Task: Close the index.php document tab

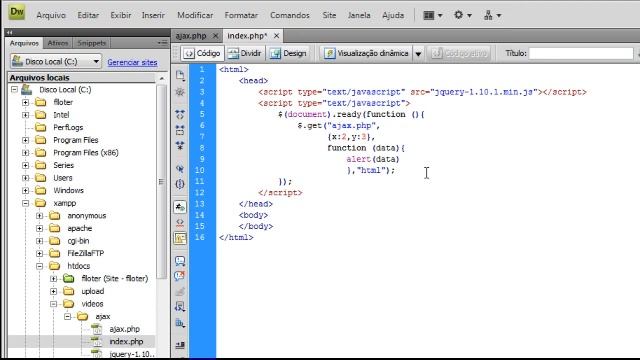Action: coord(276,36)
